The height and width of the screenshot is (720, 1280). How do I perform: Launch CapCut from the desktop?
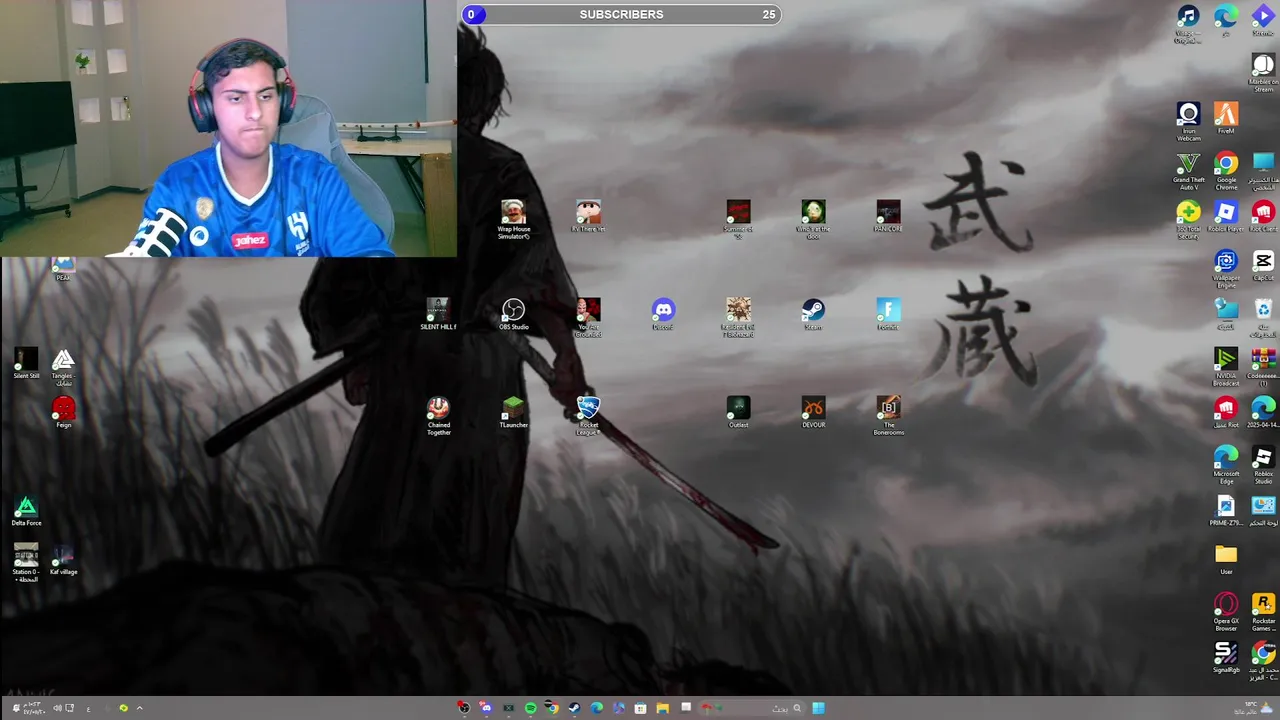coord(1264,265)
